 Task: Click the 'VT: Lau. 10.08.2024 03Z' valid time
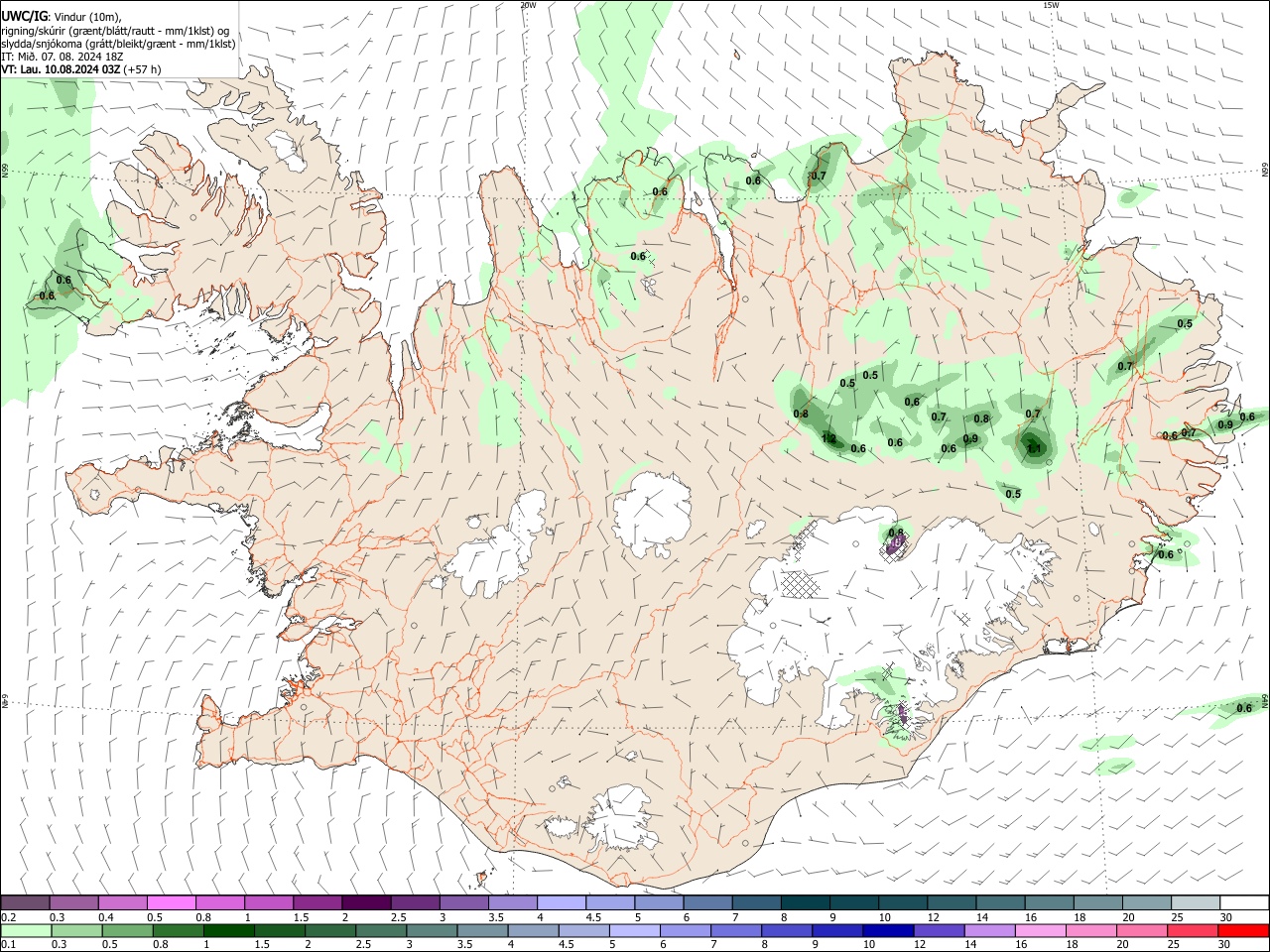(x=61, y=69)
